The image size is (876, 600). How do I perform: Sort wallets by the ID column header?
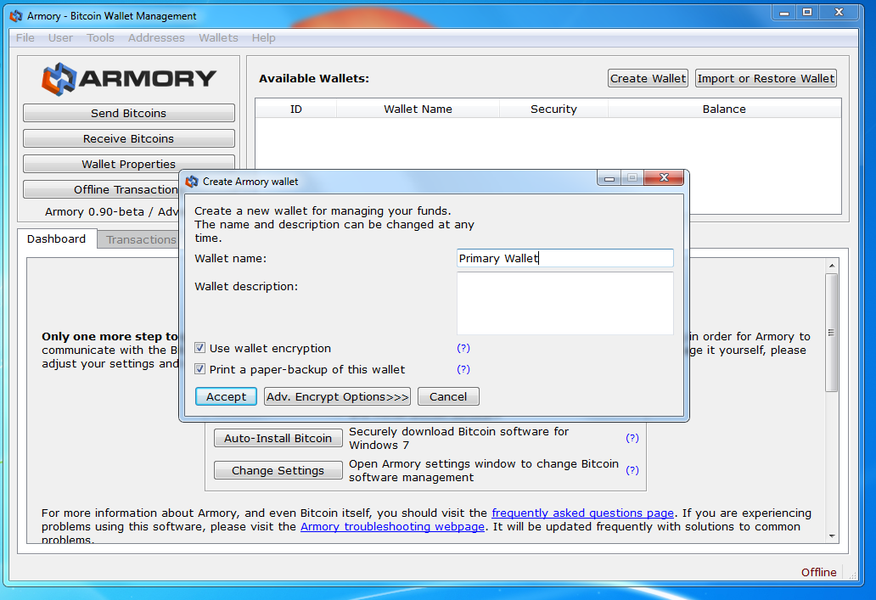click(x=296, y=109)
